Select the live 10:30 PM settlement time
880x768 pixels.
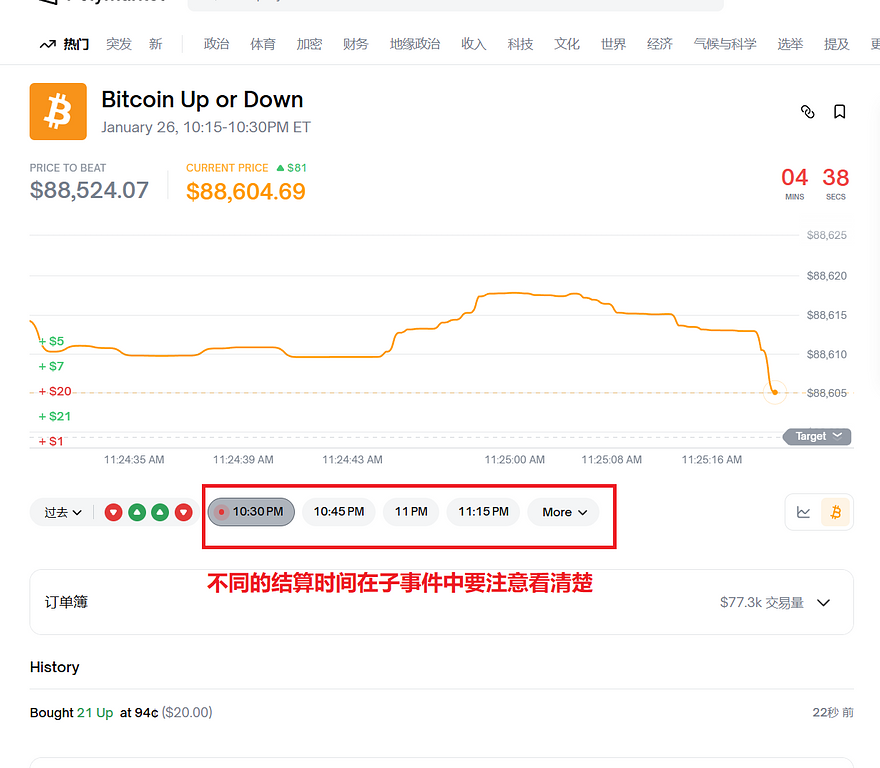click(251, 512)
